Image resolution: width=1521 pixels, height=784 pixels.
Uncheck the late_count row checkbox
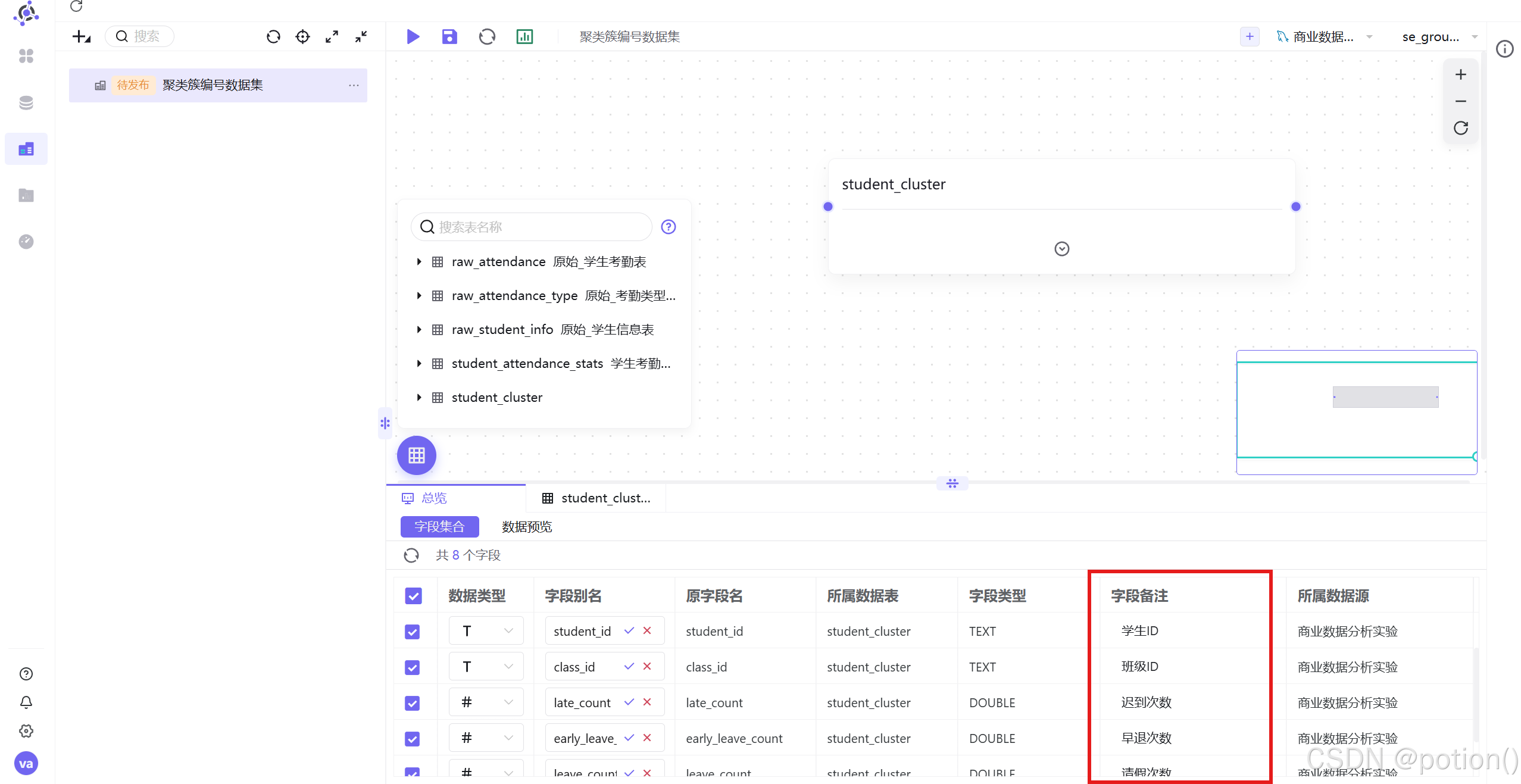pyautogui.click(x=413, y=703)
